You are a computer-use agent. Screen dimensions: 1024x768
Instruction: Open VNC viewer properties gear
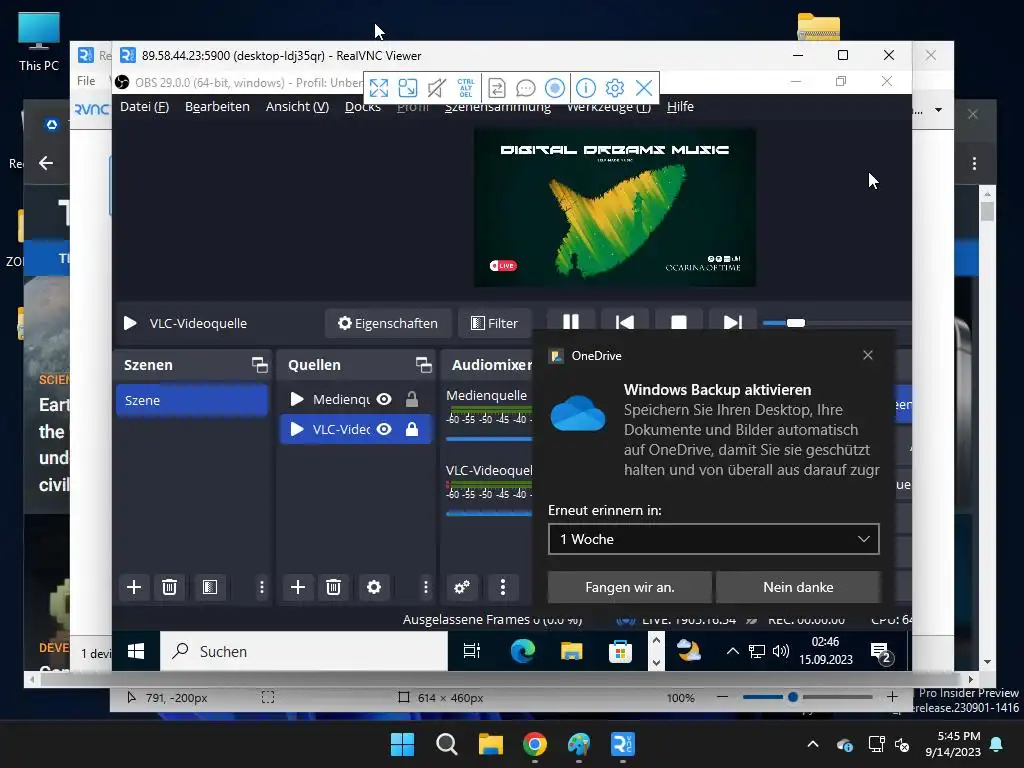click(x=615, y=88)
